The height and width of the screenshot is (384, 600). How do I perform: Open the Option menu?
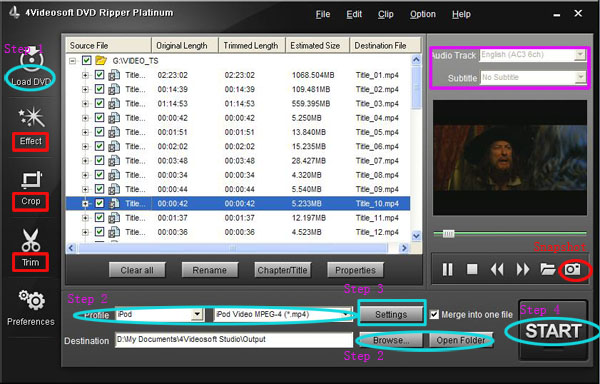(x=423, y=14)
